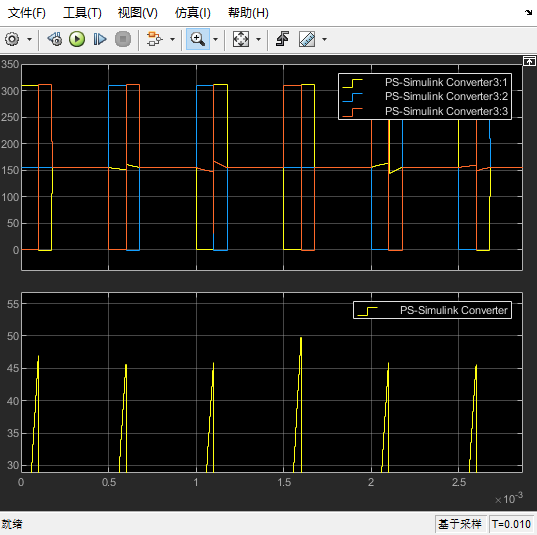The width and height of the screenshot is (537, 535).
Task: Click the gray Stop button
Action: point(123,39)
